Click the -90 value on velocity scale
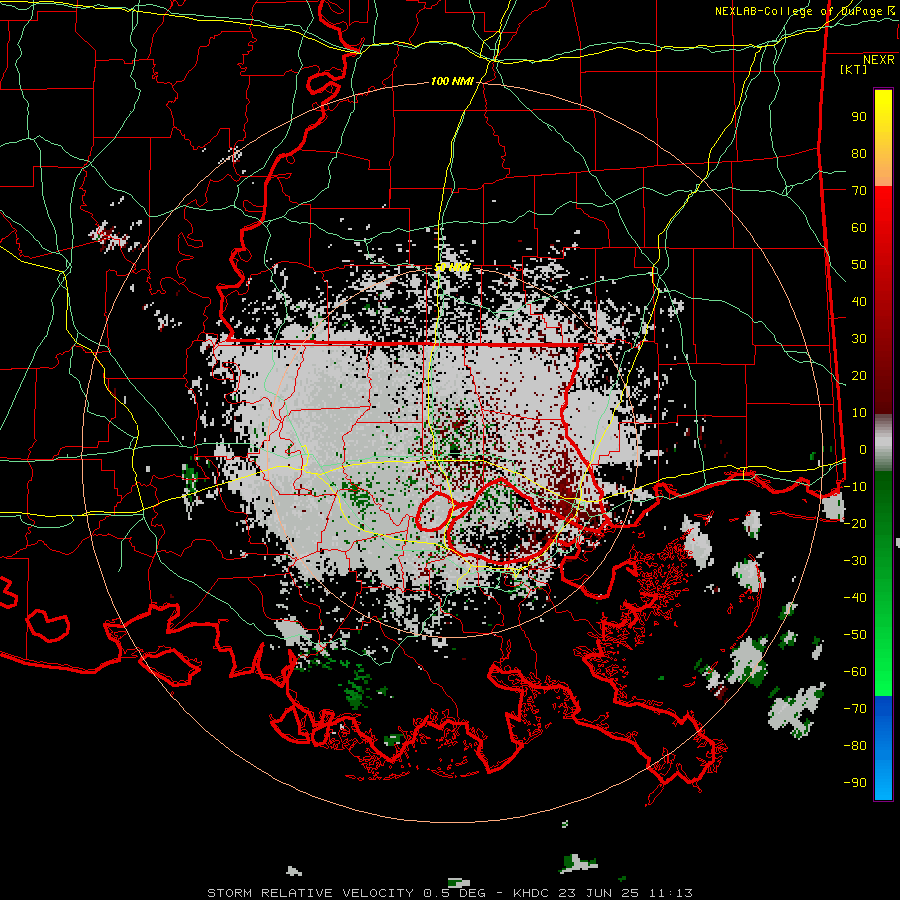 pyautogui.click(x=855, y=783)
